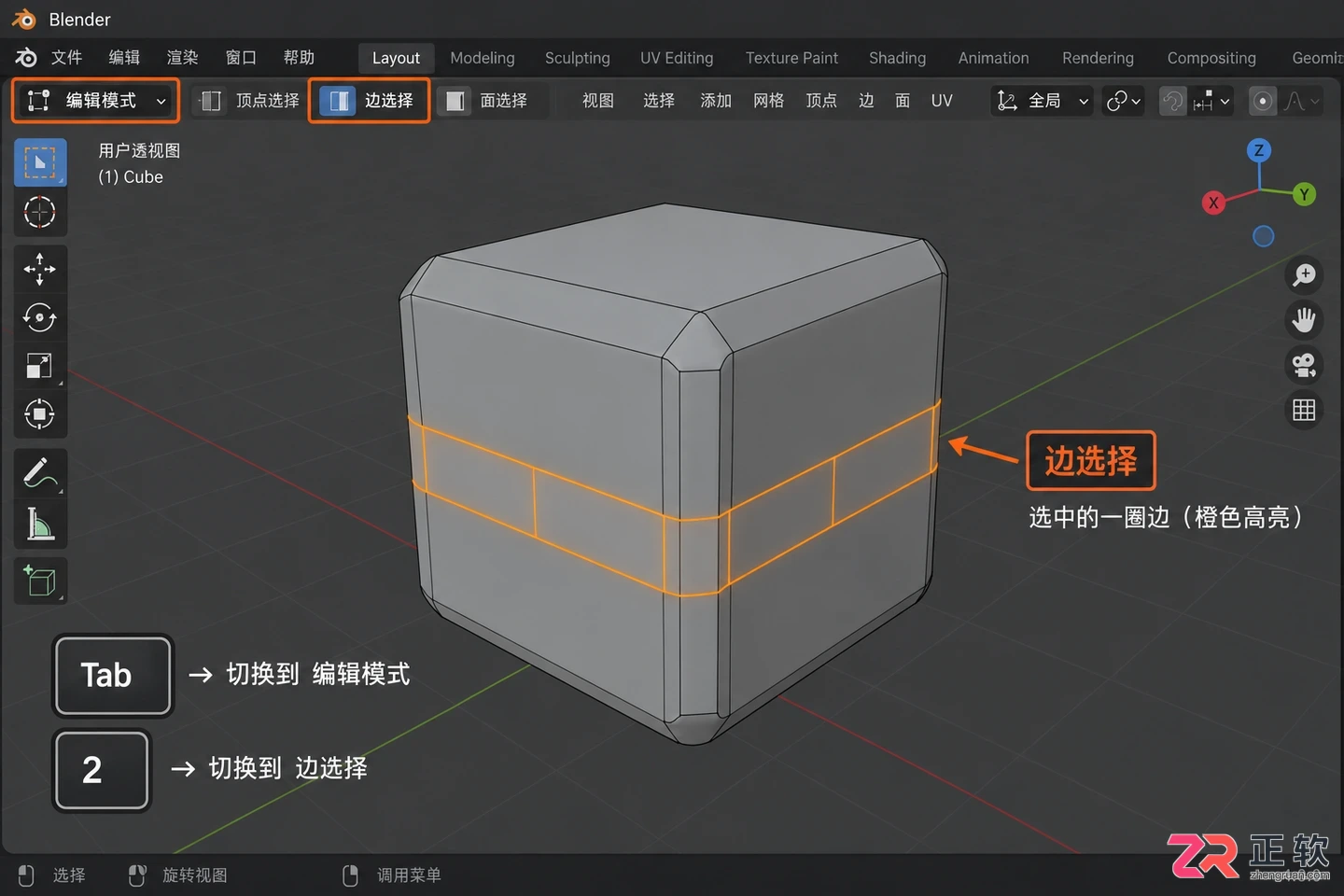Screen dimensions: 1344x896
Task: Click the (1) Cube object label
Action: pyautogui.click(x=131, y=177)
